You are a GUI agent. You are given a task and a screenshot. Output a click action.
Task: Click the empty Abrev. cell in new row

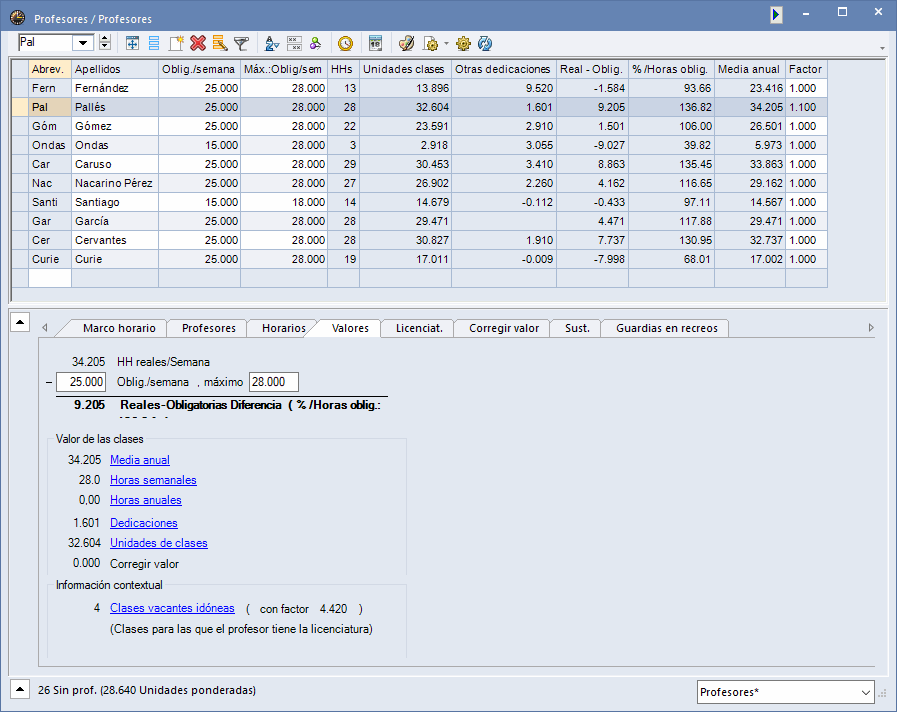50,278
